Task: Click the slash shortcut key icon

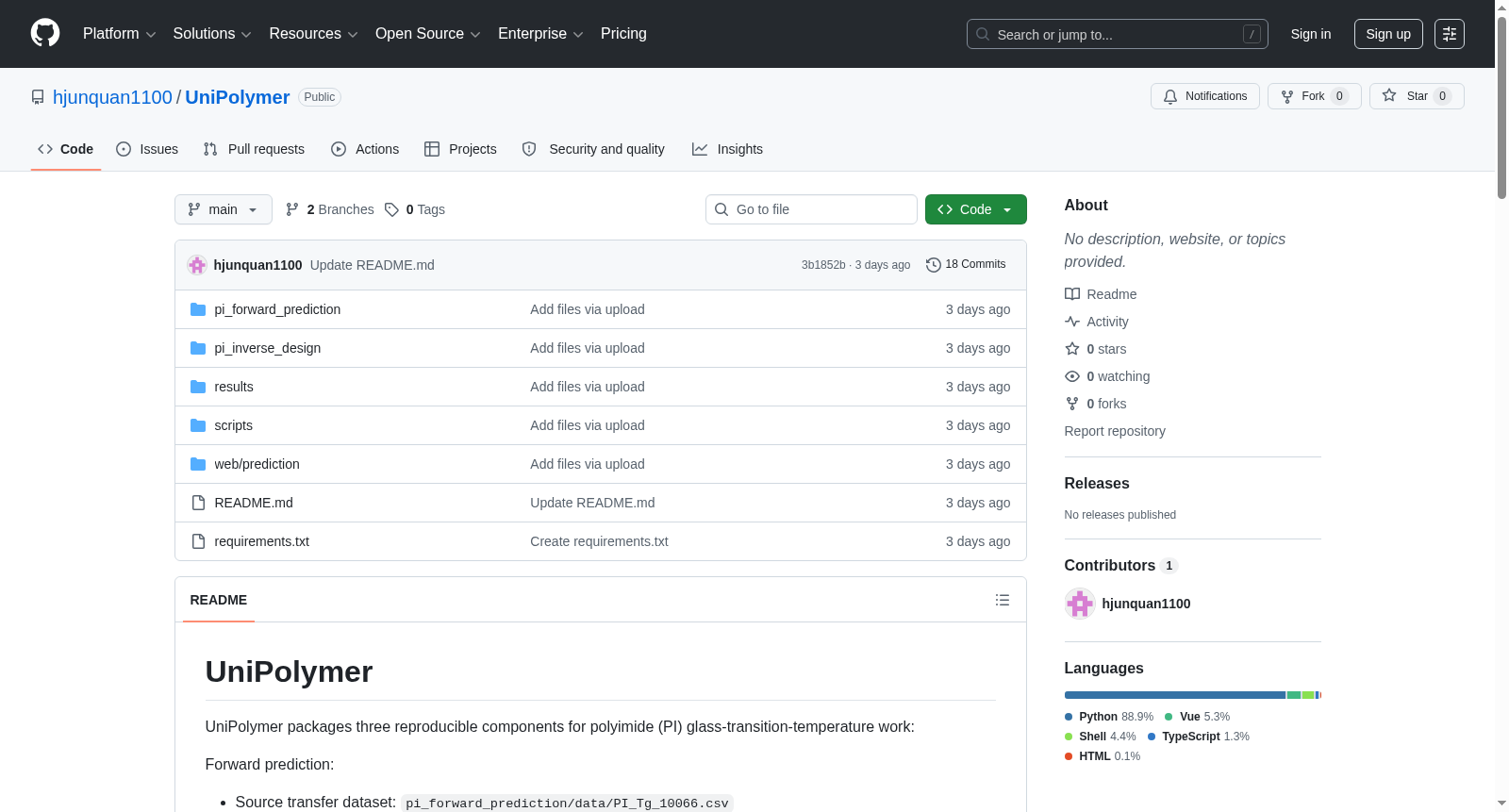Action: coord(1252,34)
